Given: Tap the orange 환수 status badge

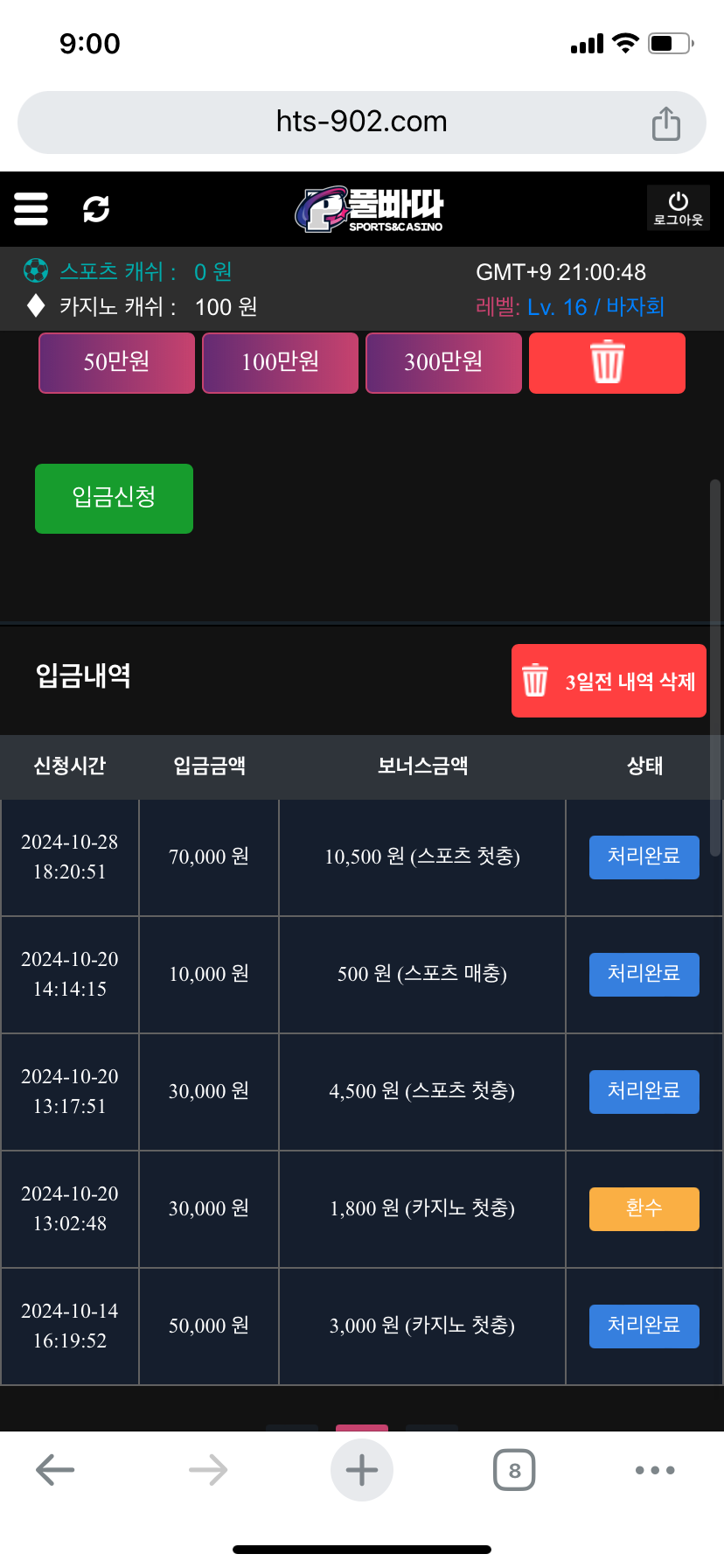Looking at the screenshot, I should coord(644,1208).
